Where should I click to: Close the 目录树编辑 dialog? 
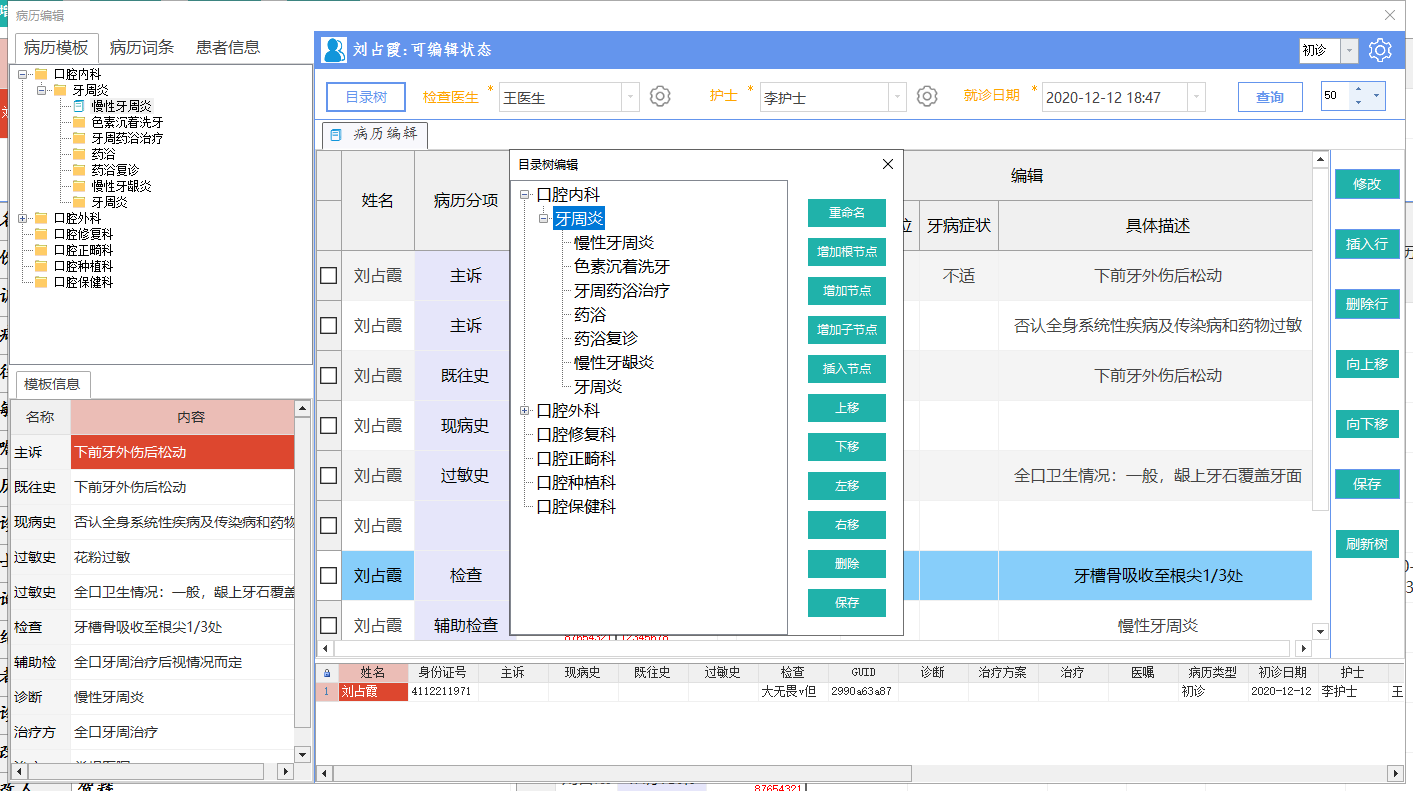point(887,164)
